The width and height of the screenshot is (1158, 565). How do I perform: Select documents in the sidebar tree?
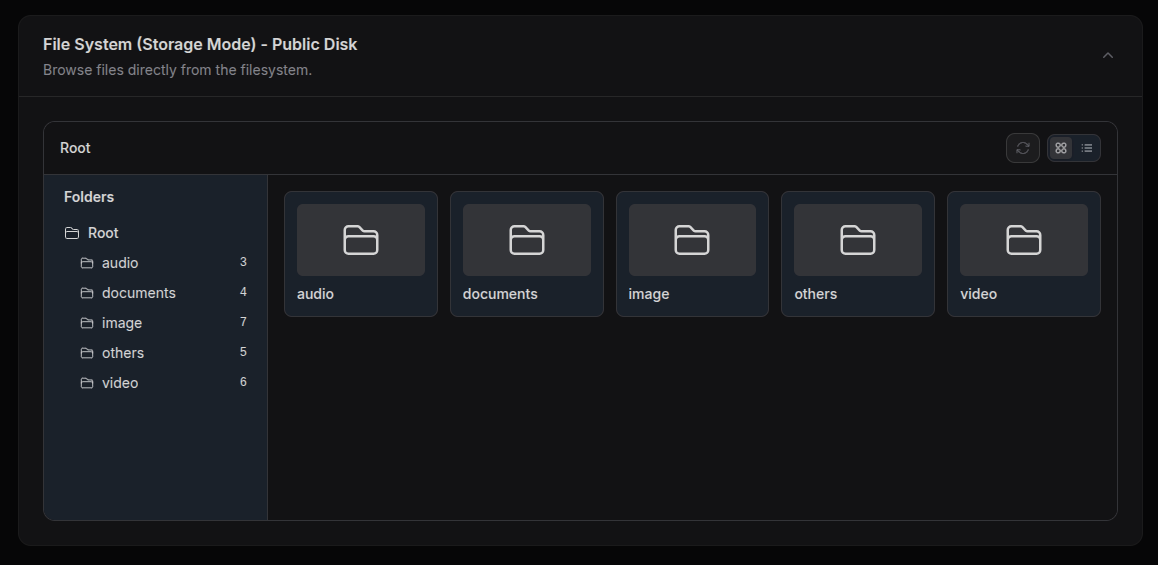[x=138, y=293]
